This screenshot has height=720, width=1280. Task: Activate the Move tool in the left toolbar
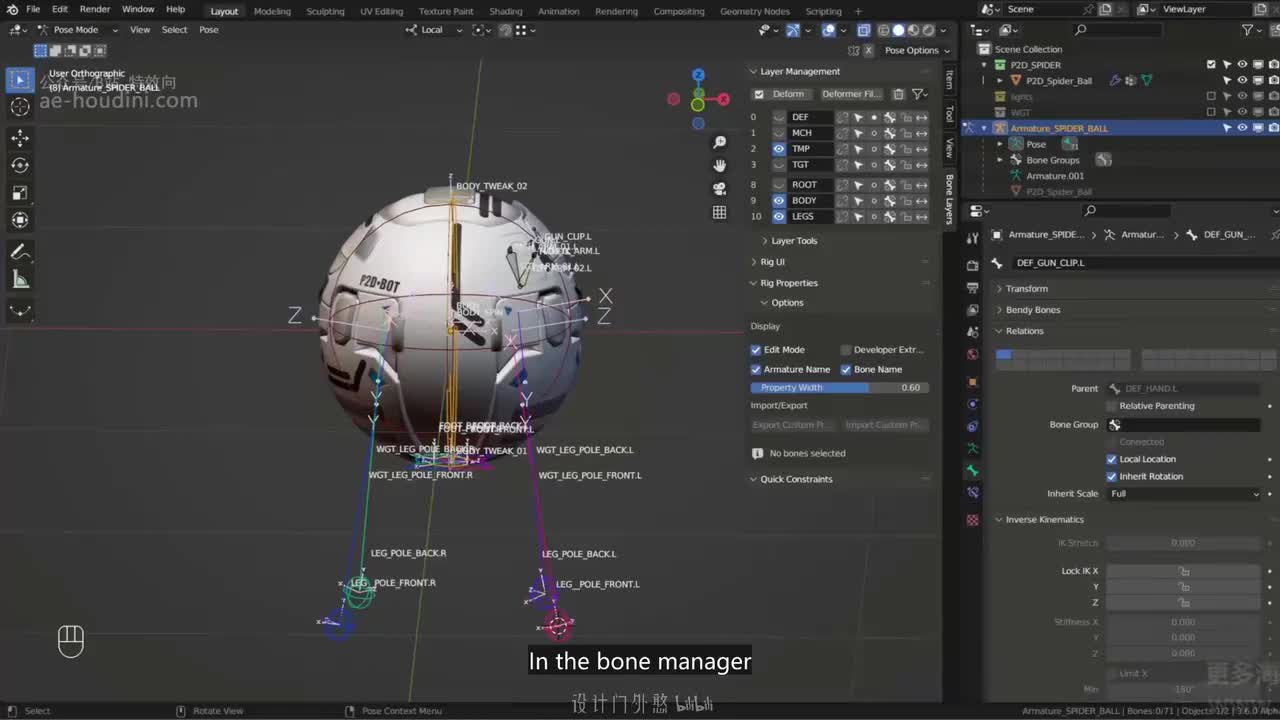click(20, 138)
